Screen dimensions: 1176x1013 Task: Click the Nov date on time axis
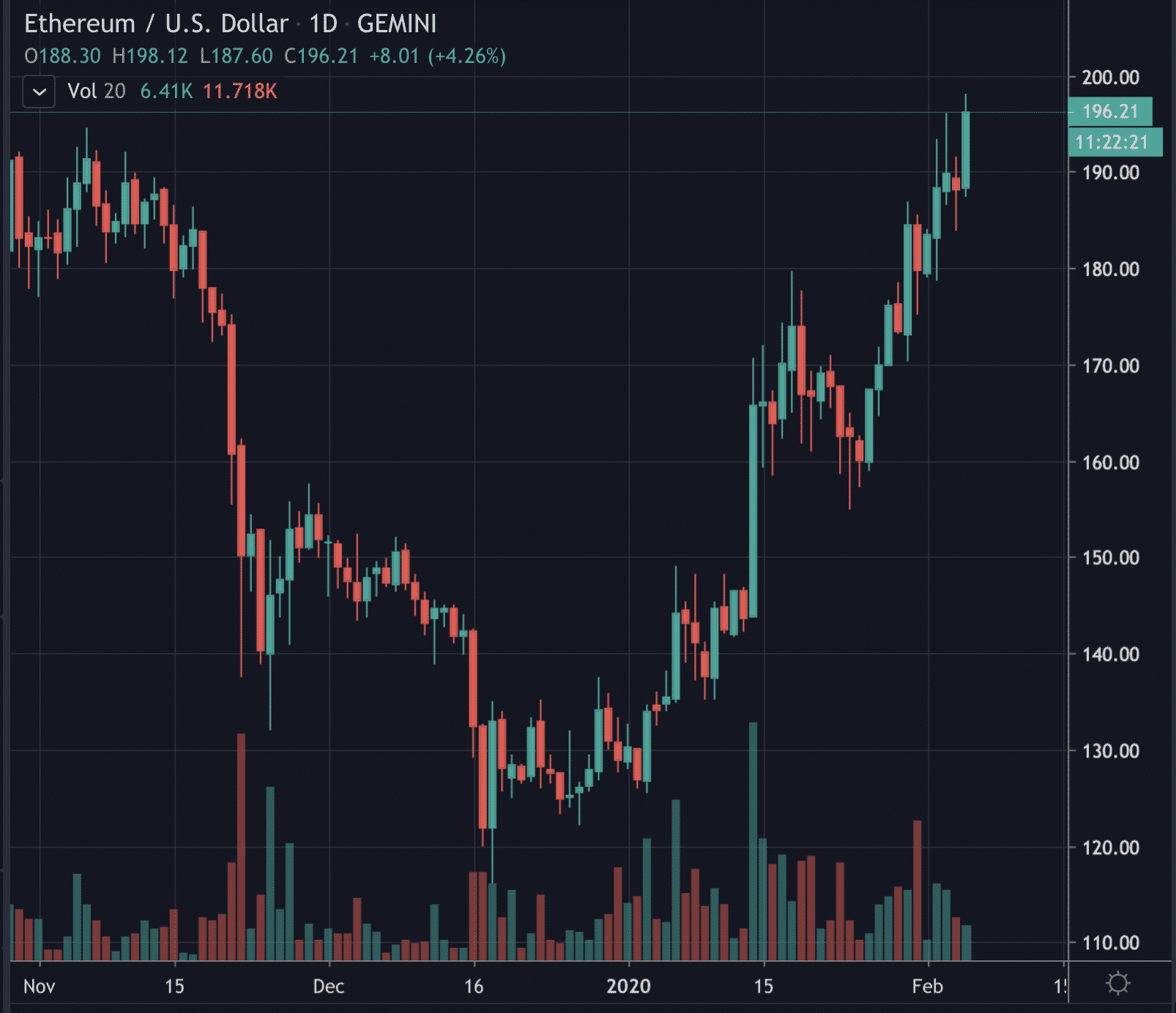[39, 987]
